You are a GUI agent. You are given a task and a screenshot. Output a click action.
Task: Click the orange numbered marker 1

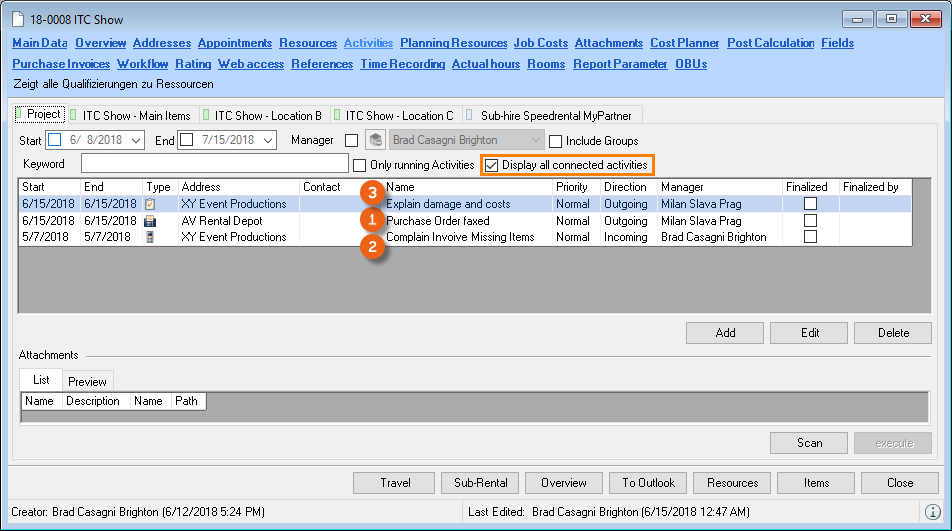tap(373, 220)
